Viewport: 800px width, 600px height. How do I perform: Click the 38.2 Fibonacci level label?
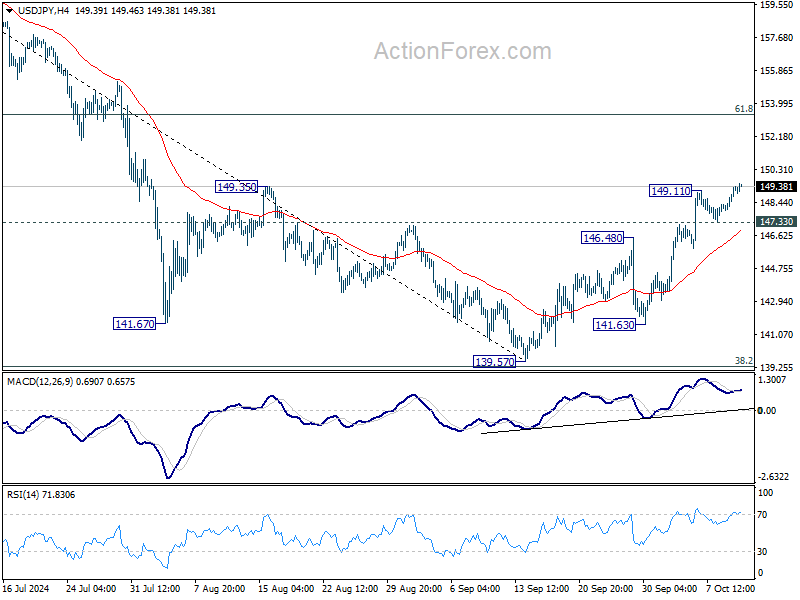coord(743,361)
